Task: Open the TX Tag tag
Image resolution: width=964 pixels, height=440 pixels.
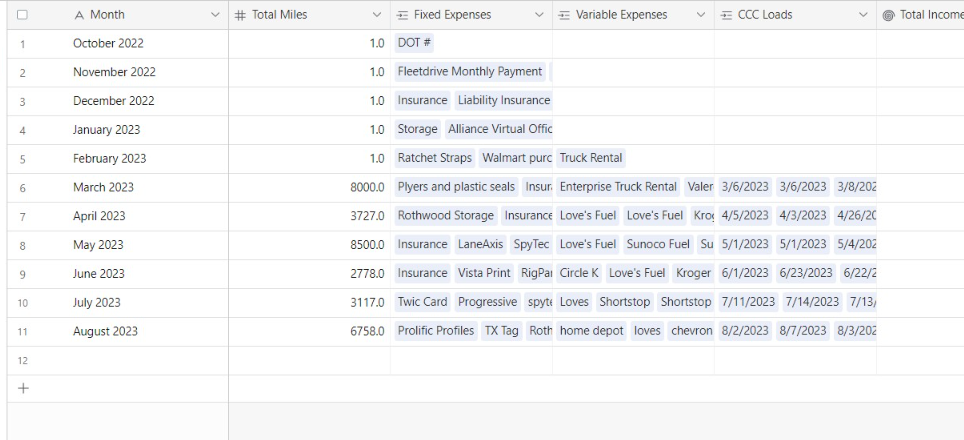Action: pyautogui.click(x=502, y=331)
